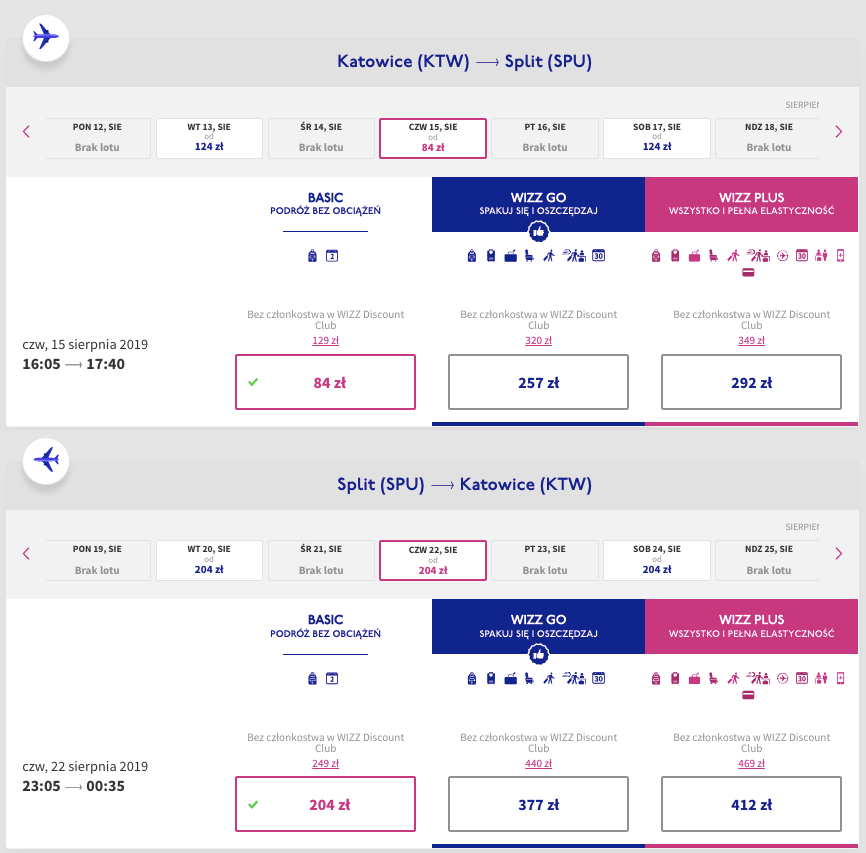Choose return date SOB 24, SIE
This screenshot has width=866, height=853.
click(x=657, y=560)
